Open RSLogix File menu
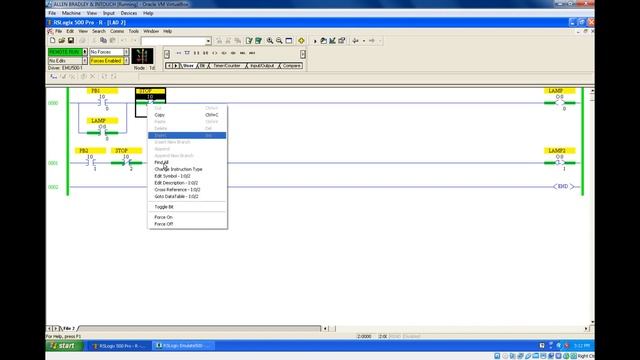Screen dimensions: 640x360 point(58,31)
